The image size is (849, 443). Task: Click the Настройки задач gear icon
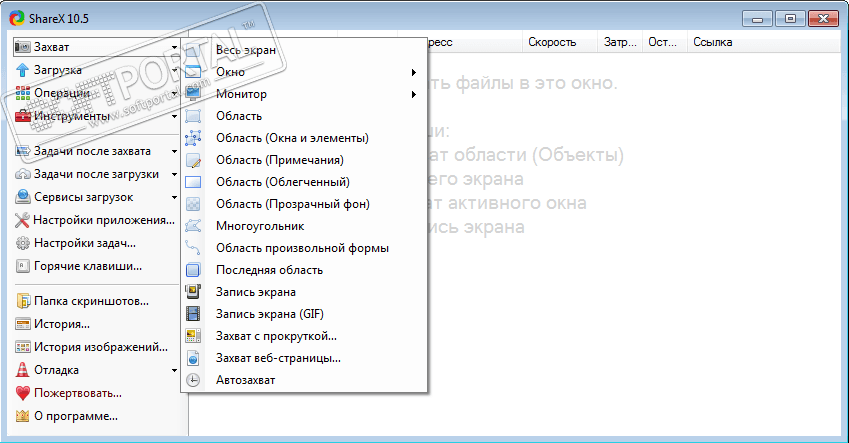point(23,243)
